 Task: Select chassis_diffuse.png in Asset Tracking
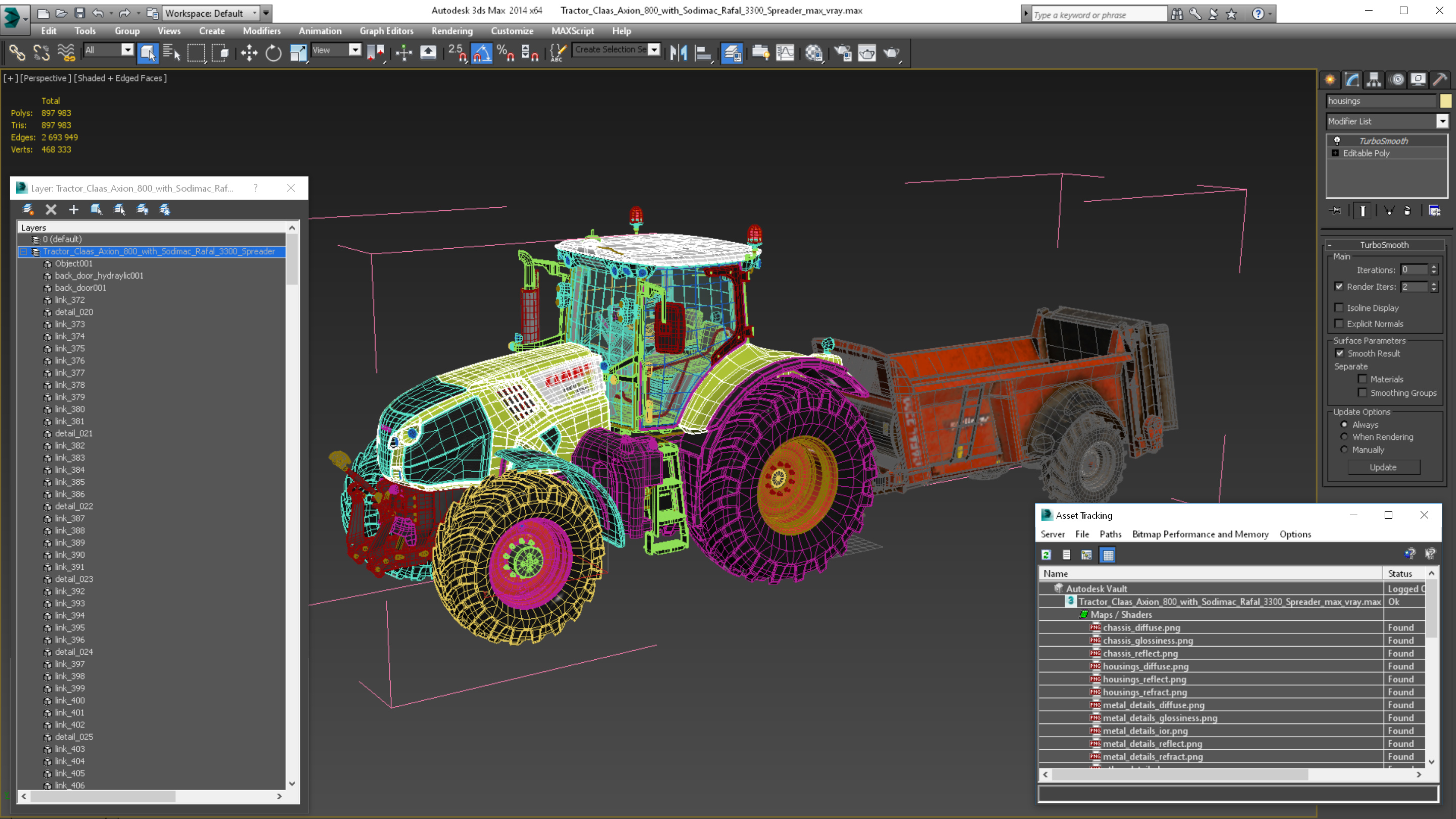[1141, 627]
